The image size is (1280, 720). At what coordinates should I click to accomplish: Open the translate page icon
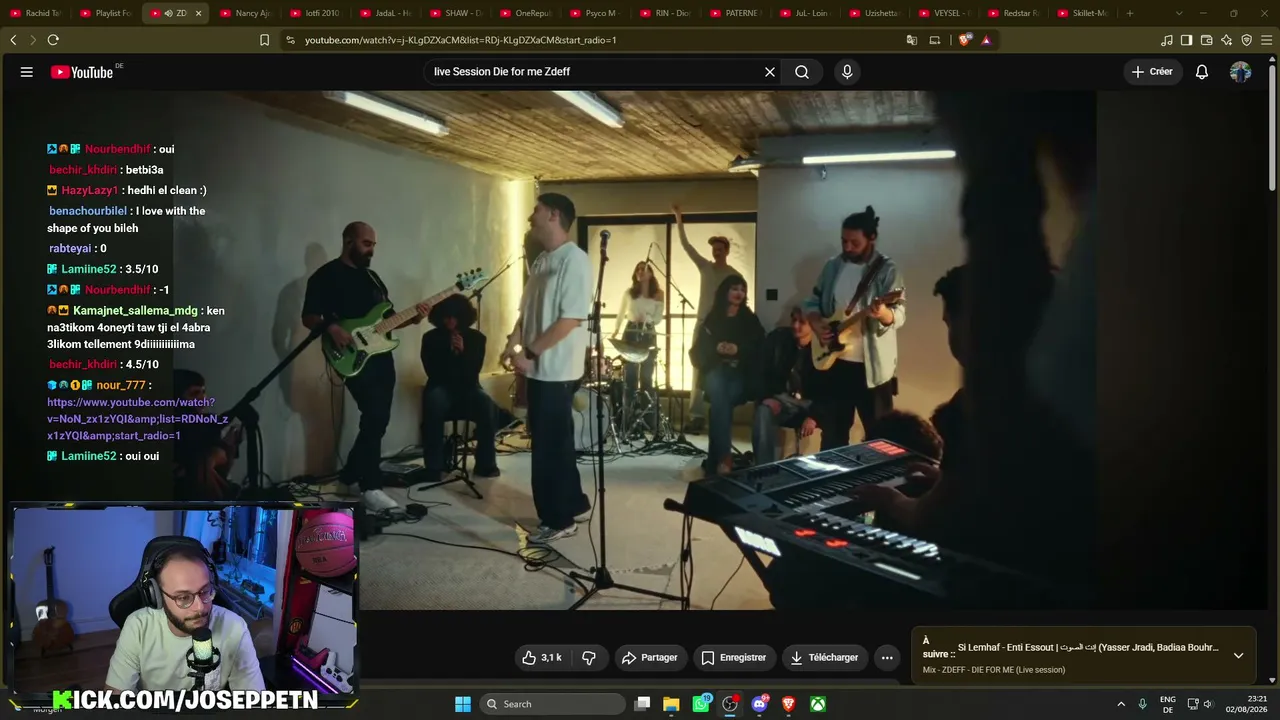912,40
